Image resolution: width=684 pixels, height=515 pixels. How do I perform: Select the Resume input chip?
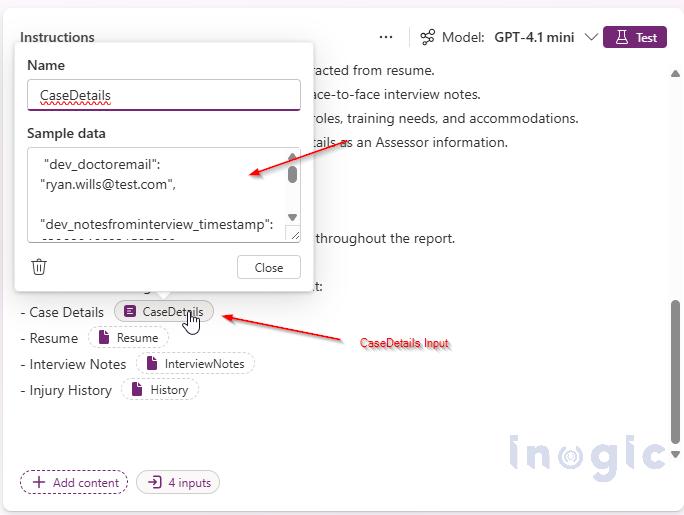[x=128, y=338]
